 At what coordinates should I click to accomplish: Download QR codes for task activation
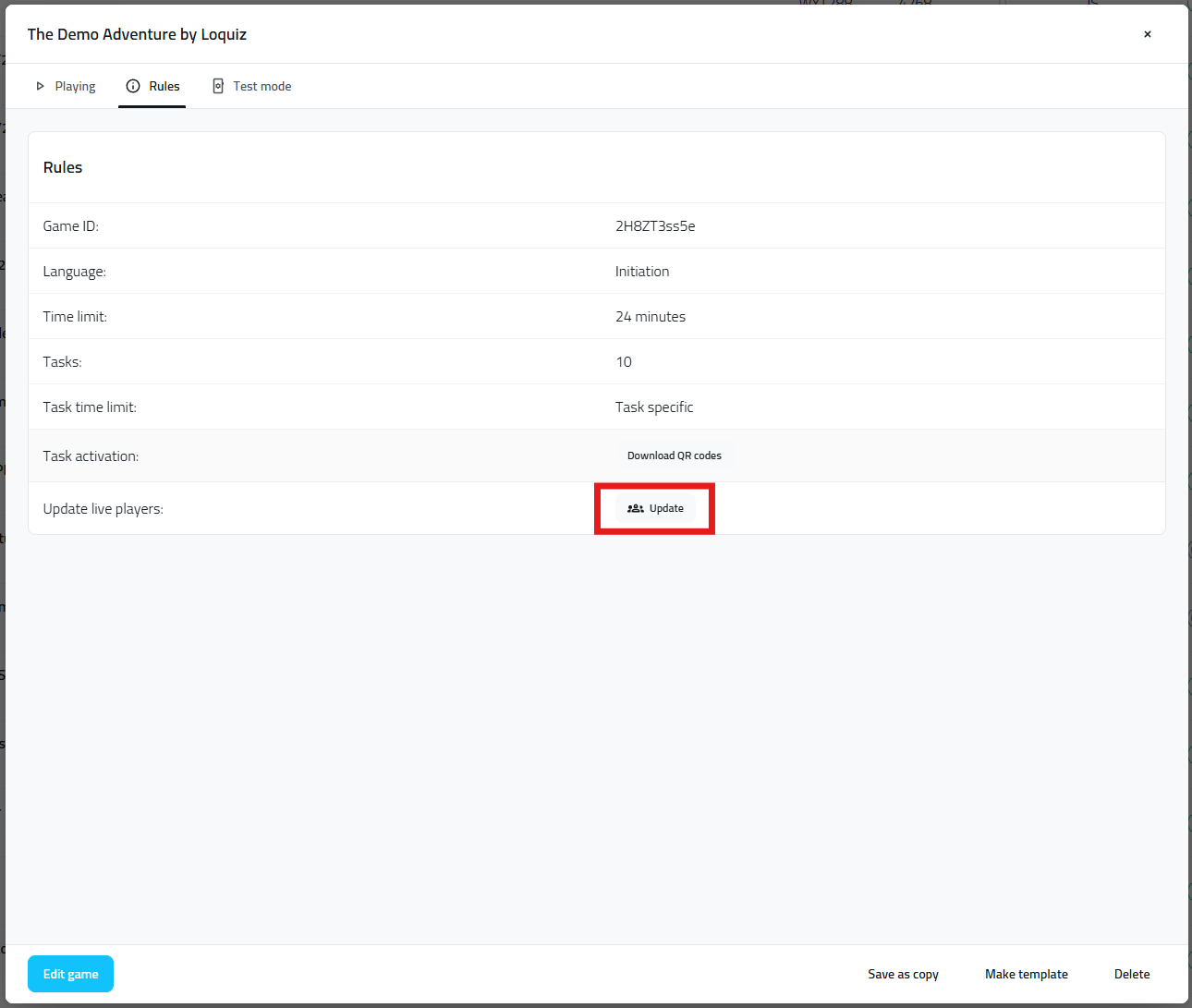[x=674, y=455]
